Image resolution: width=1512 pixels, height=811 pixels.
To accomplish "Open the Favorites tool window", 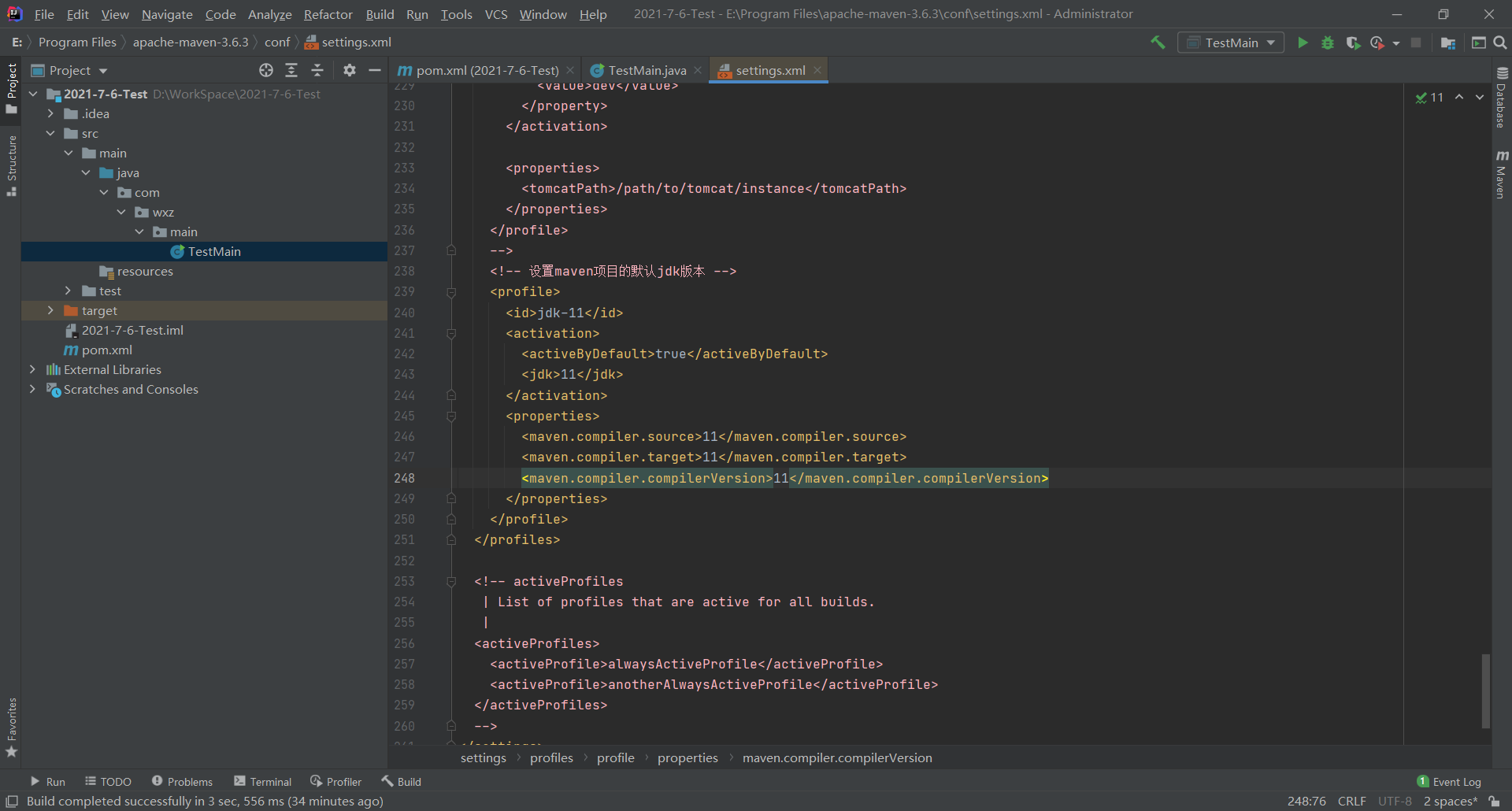I will (x=11, y=728).
